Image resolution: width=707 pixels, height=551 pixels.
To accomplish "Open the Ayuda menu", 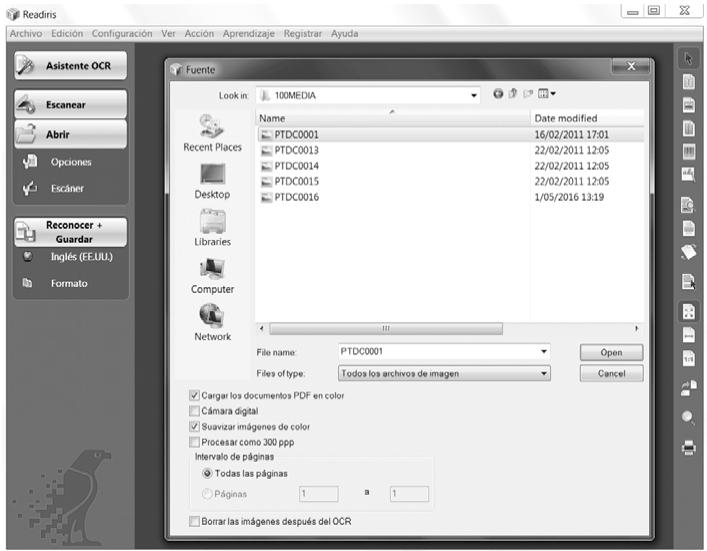I will click(344, 34).
